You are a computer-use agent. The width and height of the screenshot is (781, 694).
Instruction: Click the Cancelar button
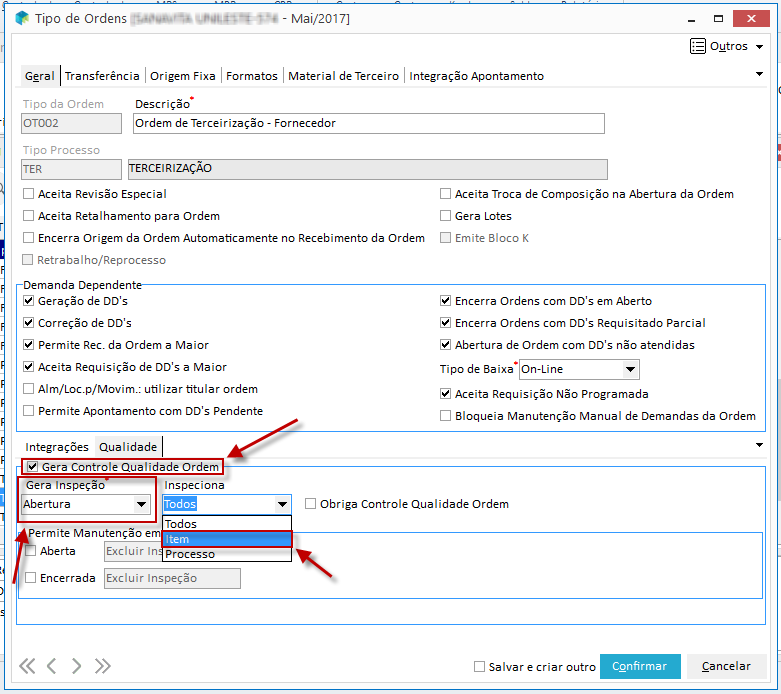(x=726, y=666)
